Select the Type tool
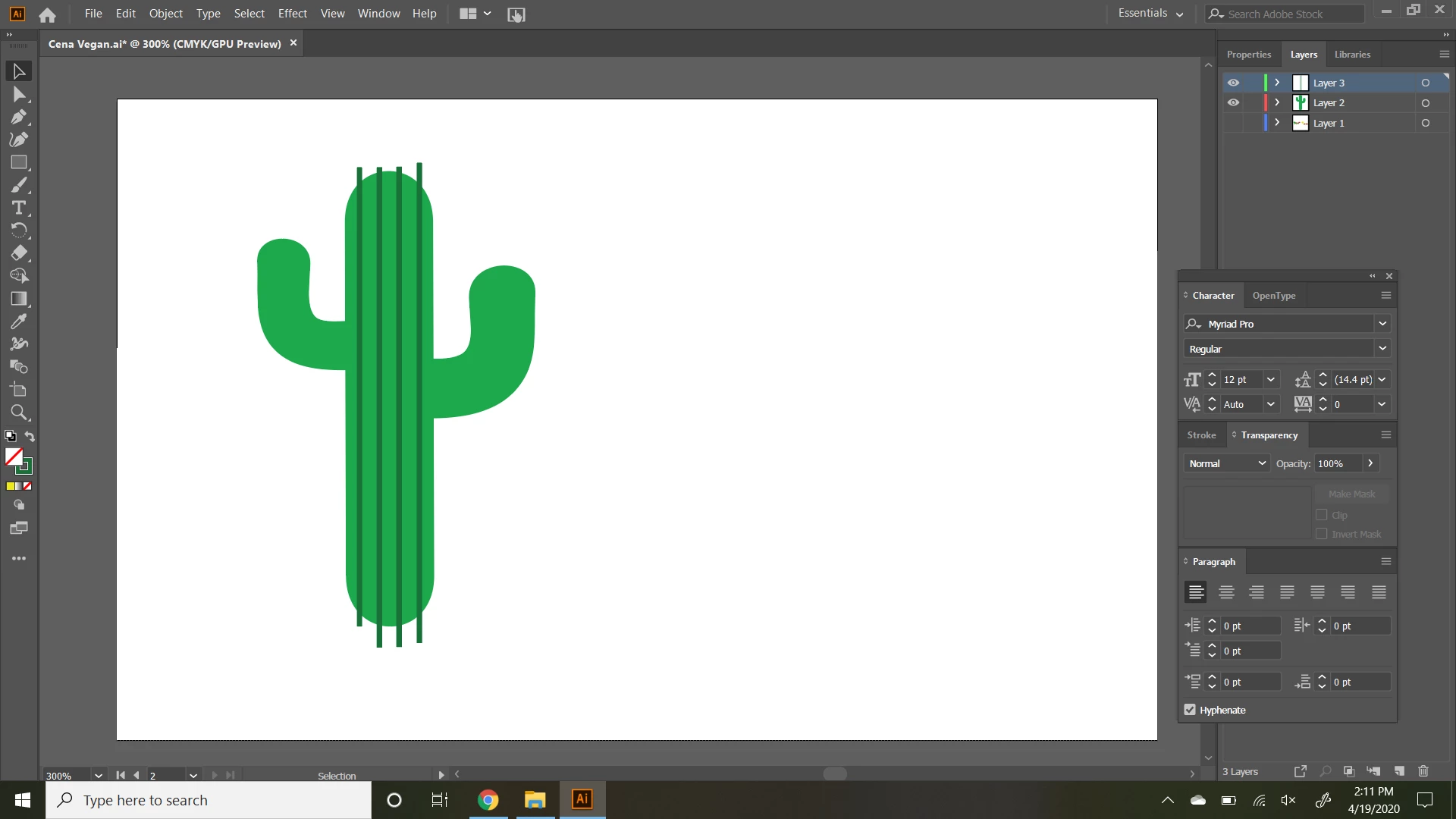1456x819 pixels. (19, 208)
